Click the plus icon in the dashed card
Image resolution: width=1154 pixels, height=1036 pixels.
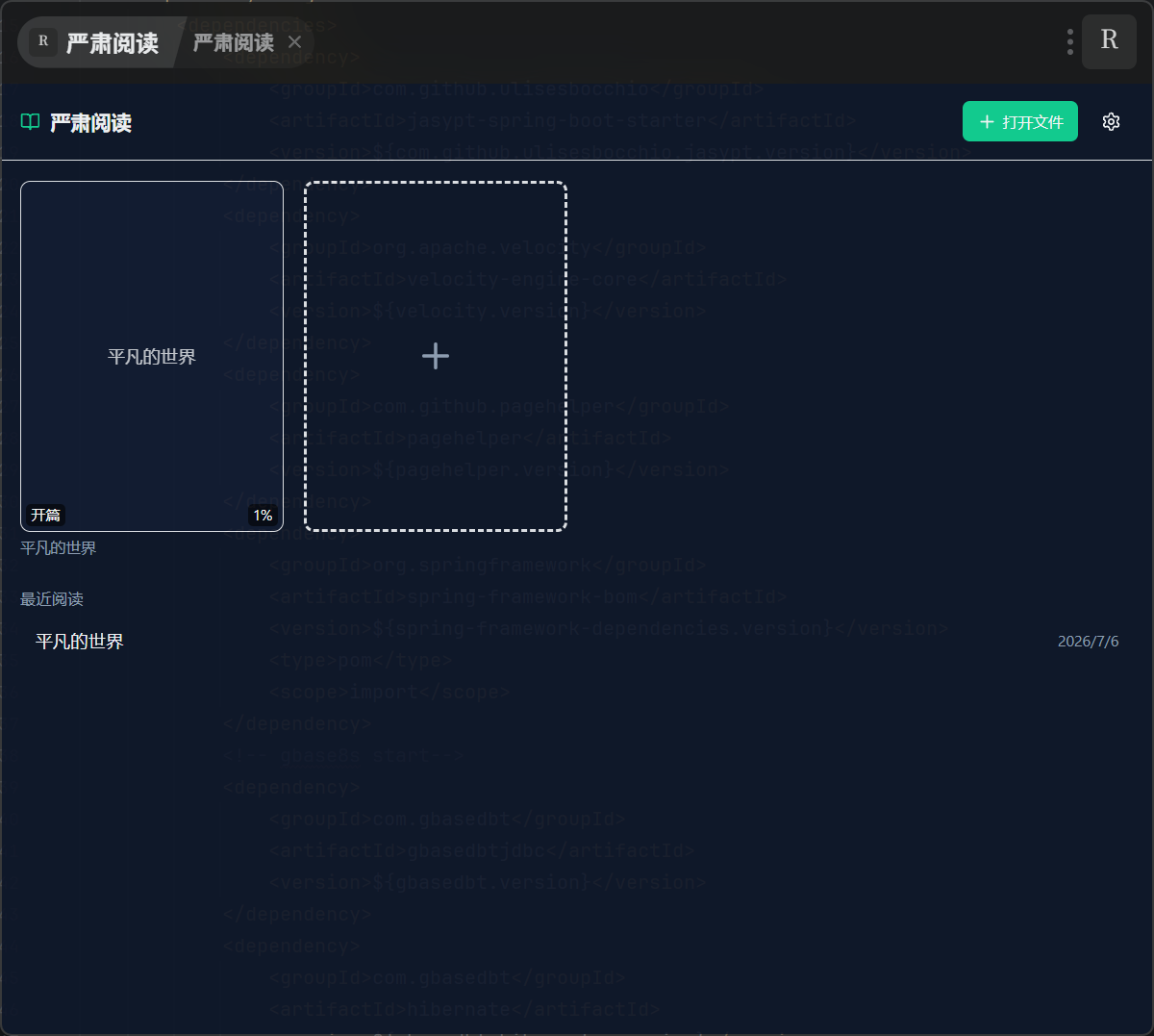point(436,356)
